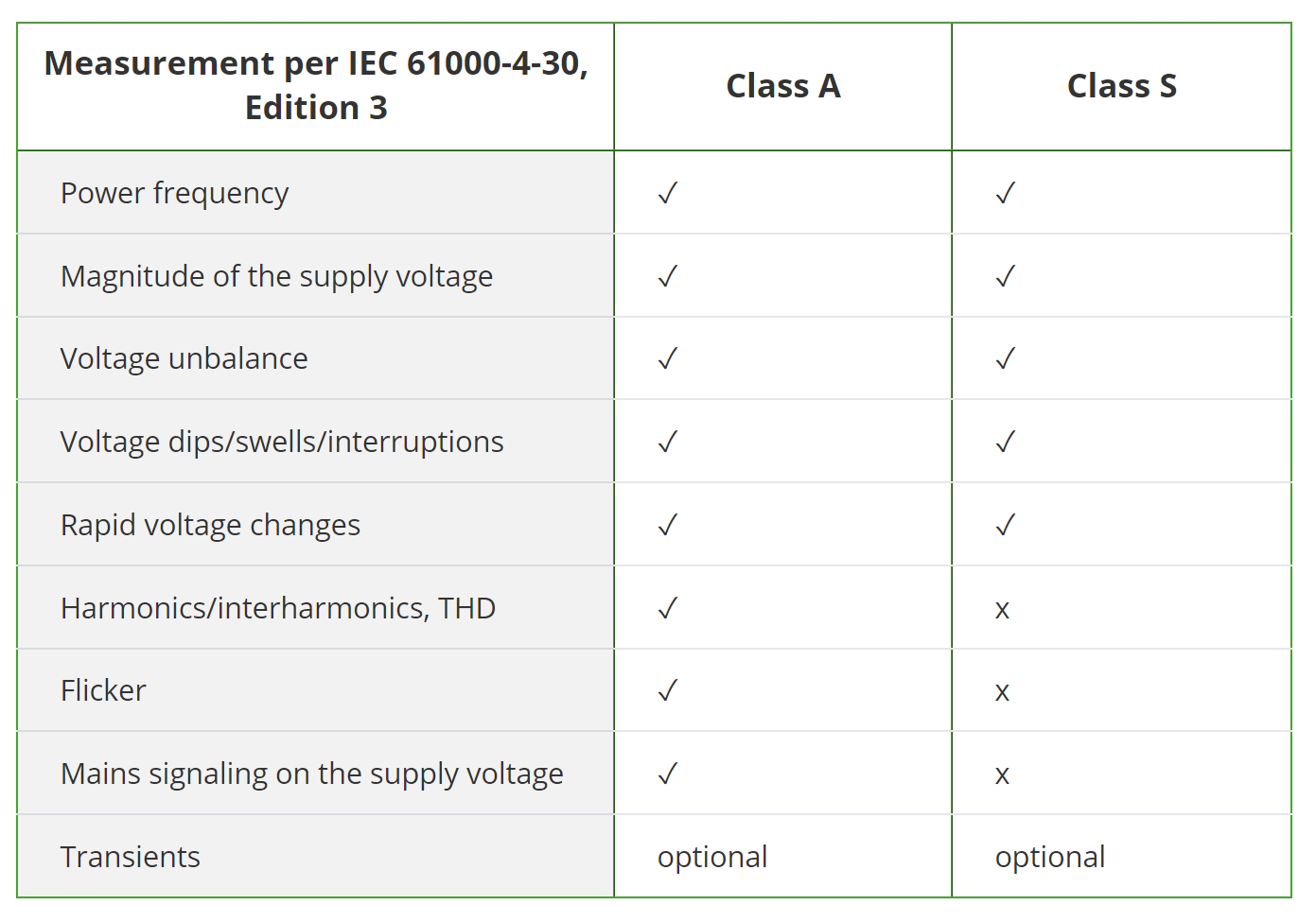The image size is (1316, 922).
Task: Click the Class S checkmark for Power frequency
Action: pyautogui.click(x=1005, y=193)
